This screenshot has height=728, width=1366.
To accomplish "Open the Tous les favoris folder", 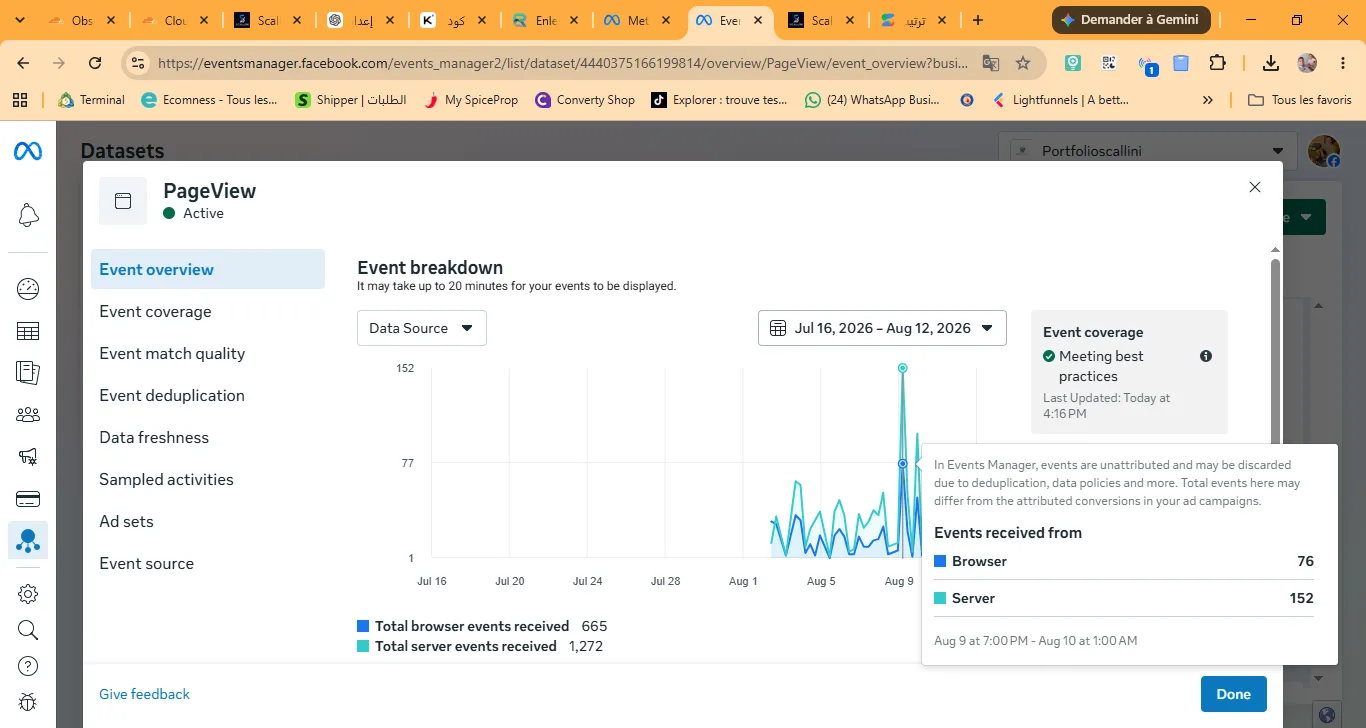I will pos(1300,100).
